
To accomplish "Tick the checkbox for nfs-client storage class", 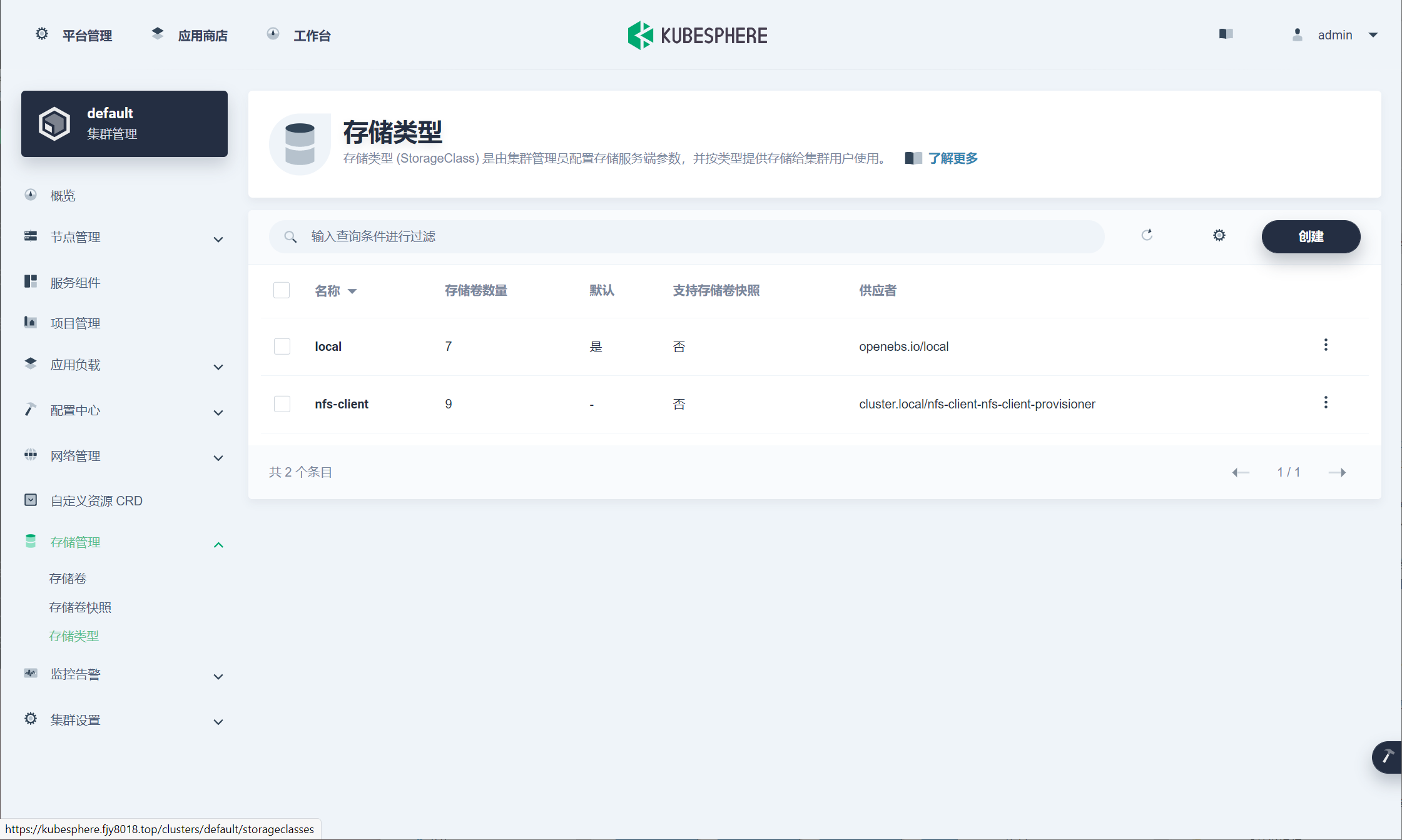I will click(282, 404).
